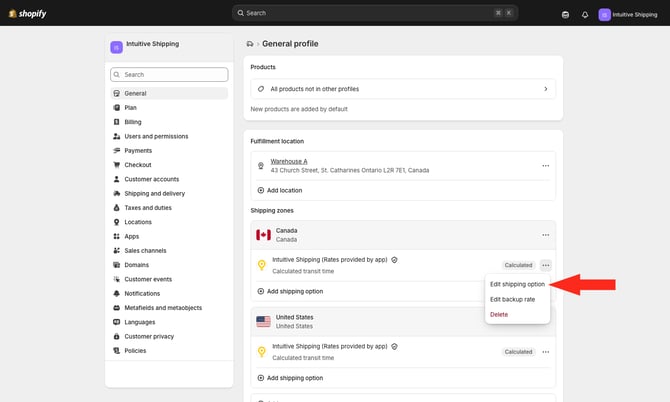Click the top Shopify search bar
The image size is (670, 402).
pos(375,13)
